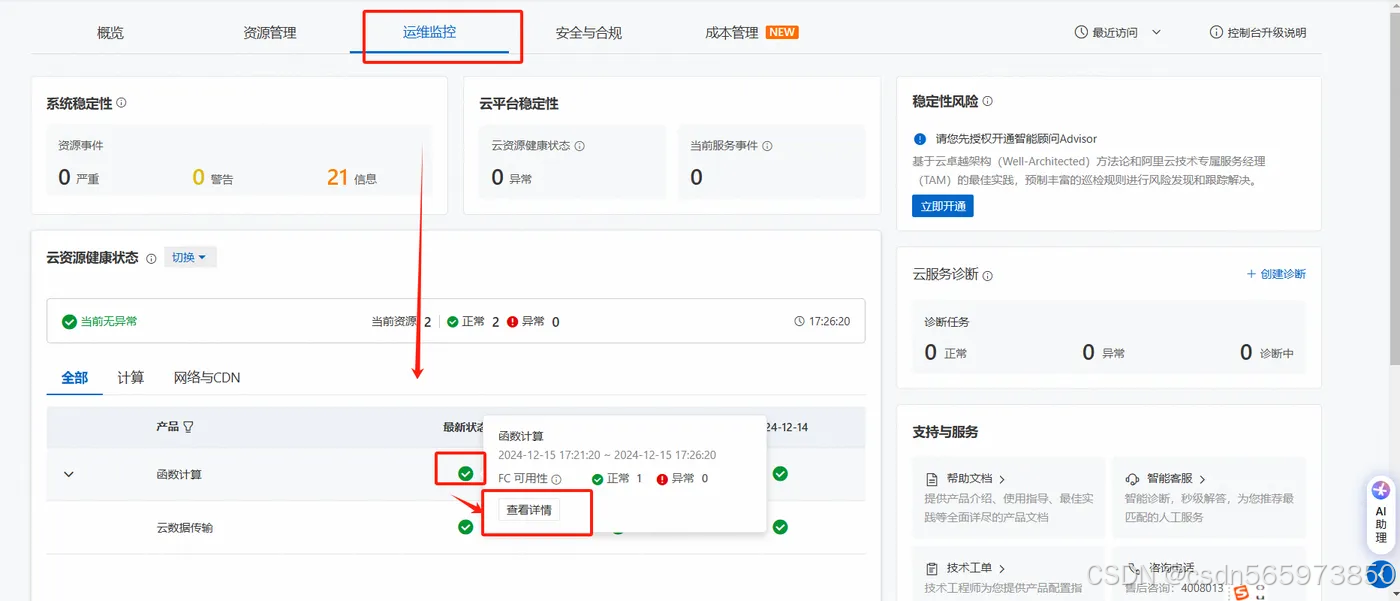Click the info icon on 控制台升级说明
The height and width of the screenshot is (601, 1400).
(x=1216, y=32)
